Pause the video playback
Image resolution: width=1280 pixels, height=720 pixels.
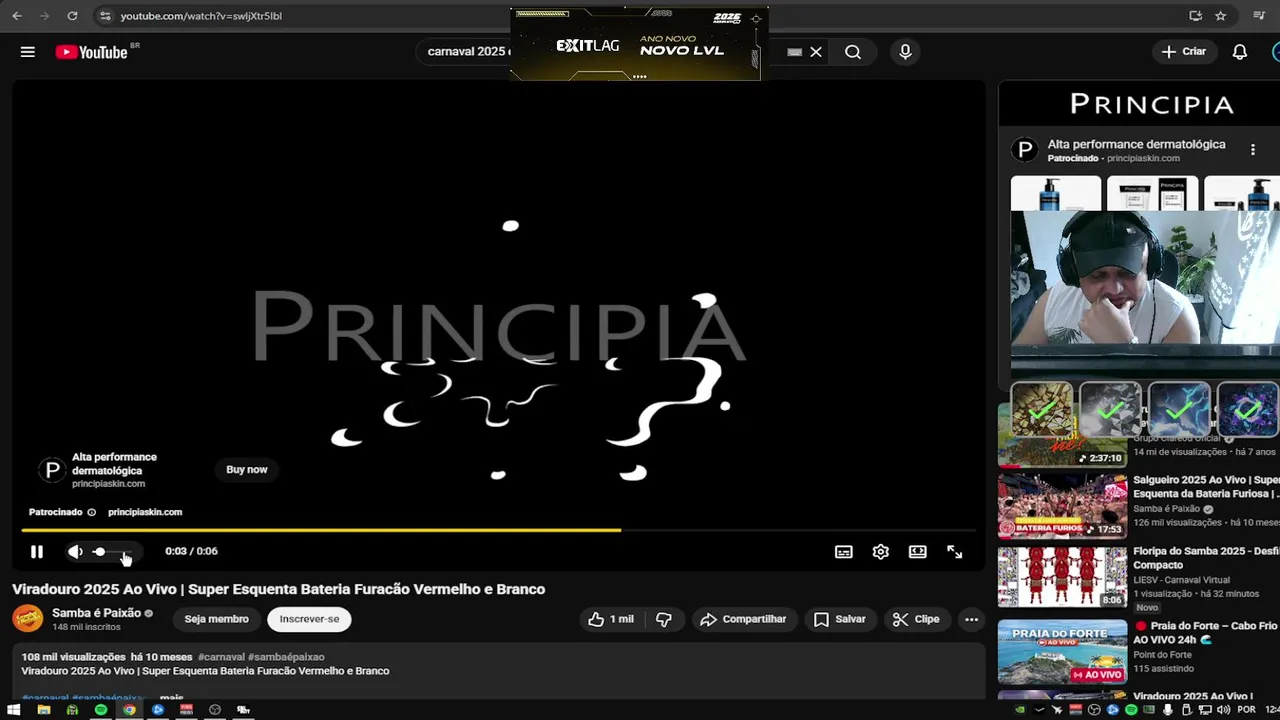coord(37,551)
